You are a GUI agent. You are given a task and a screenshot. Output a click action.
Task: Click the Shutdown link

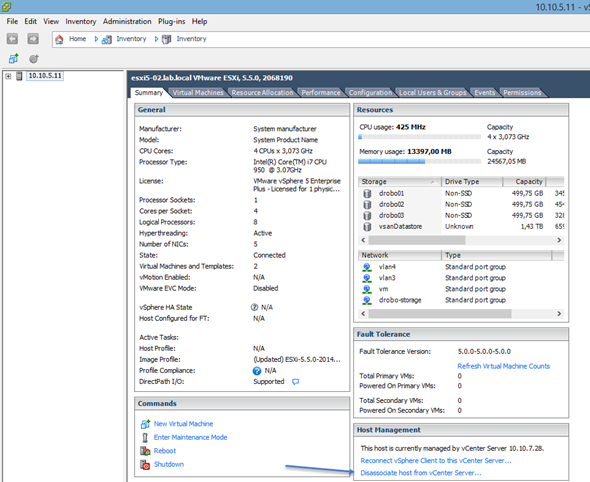point(169,464)
